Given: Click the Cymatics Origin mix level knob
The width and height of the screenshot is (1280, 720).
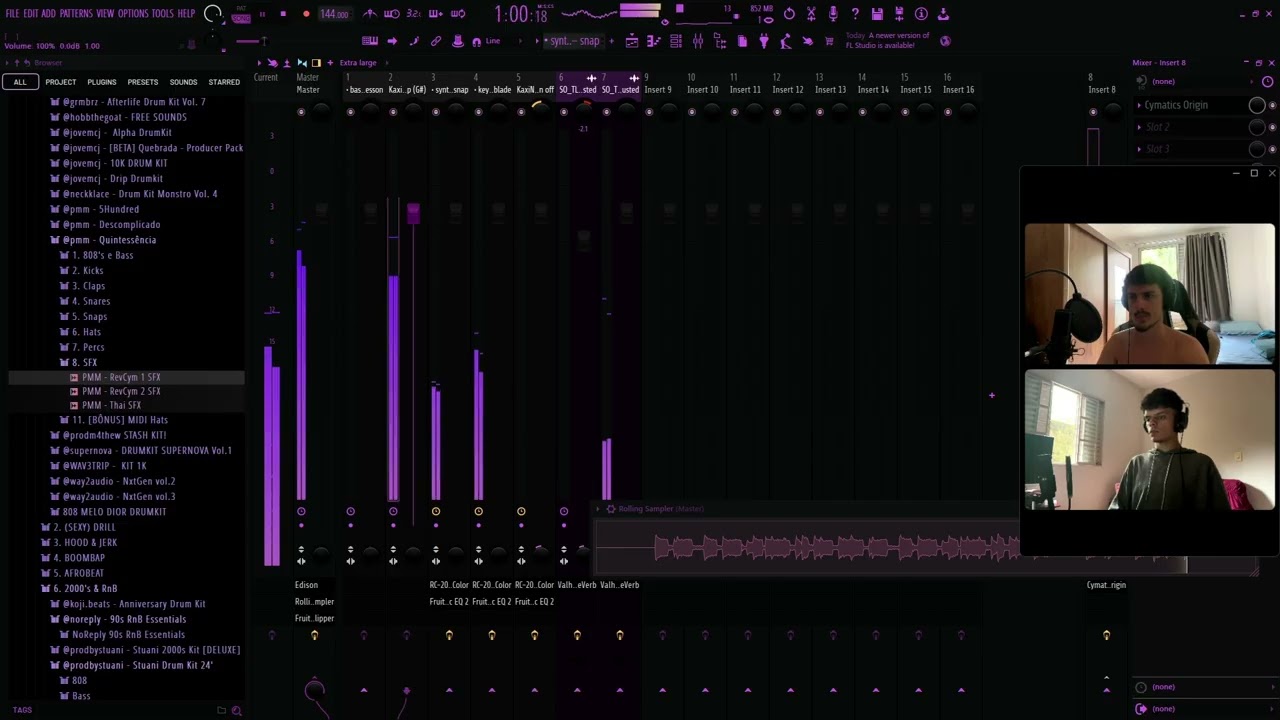Looking at the screenshot, I should (1257, 105).
